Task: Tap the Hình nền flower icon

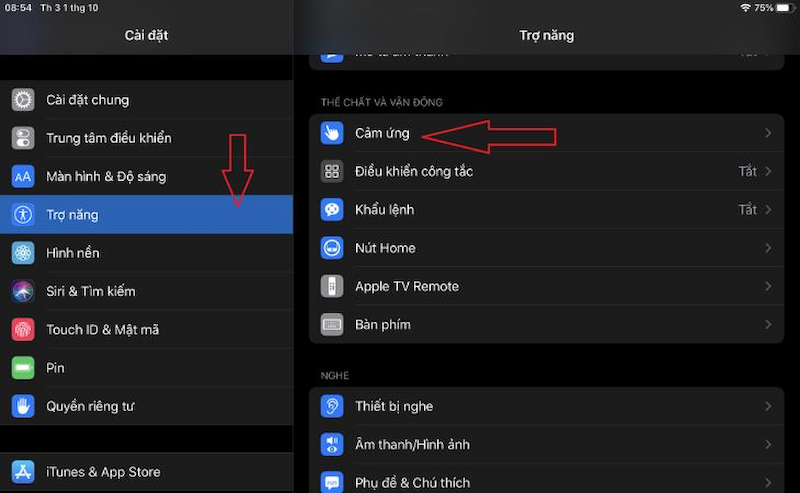Action: coord(23,253)
